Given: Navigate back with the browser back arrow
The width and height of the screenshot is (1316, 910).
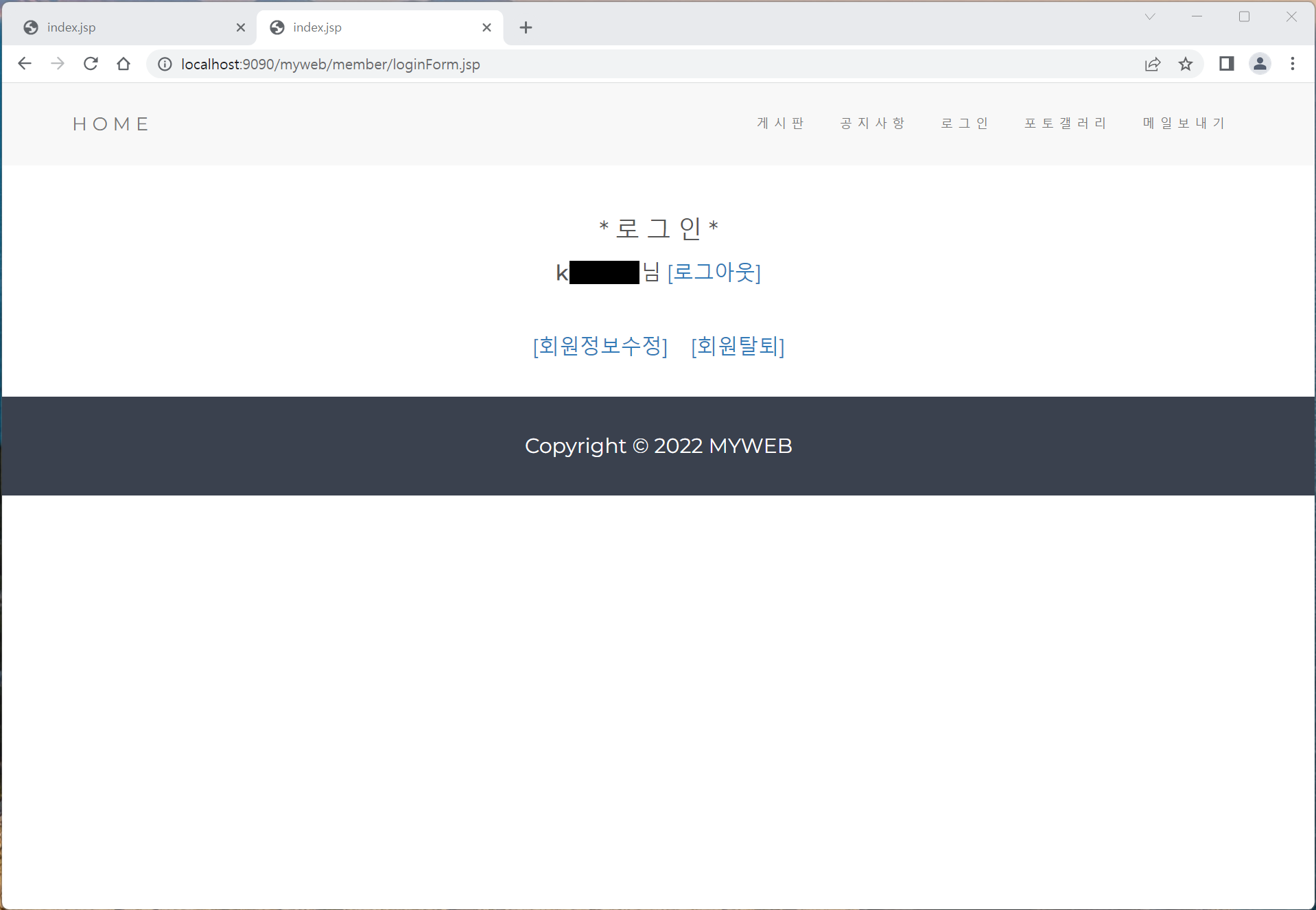Looking at the screenshot, I should pyautogui.click(x=24, y=64).
